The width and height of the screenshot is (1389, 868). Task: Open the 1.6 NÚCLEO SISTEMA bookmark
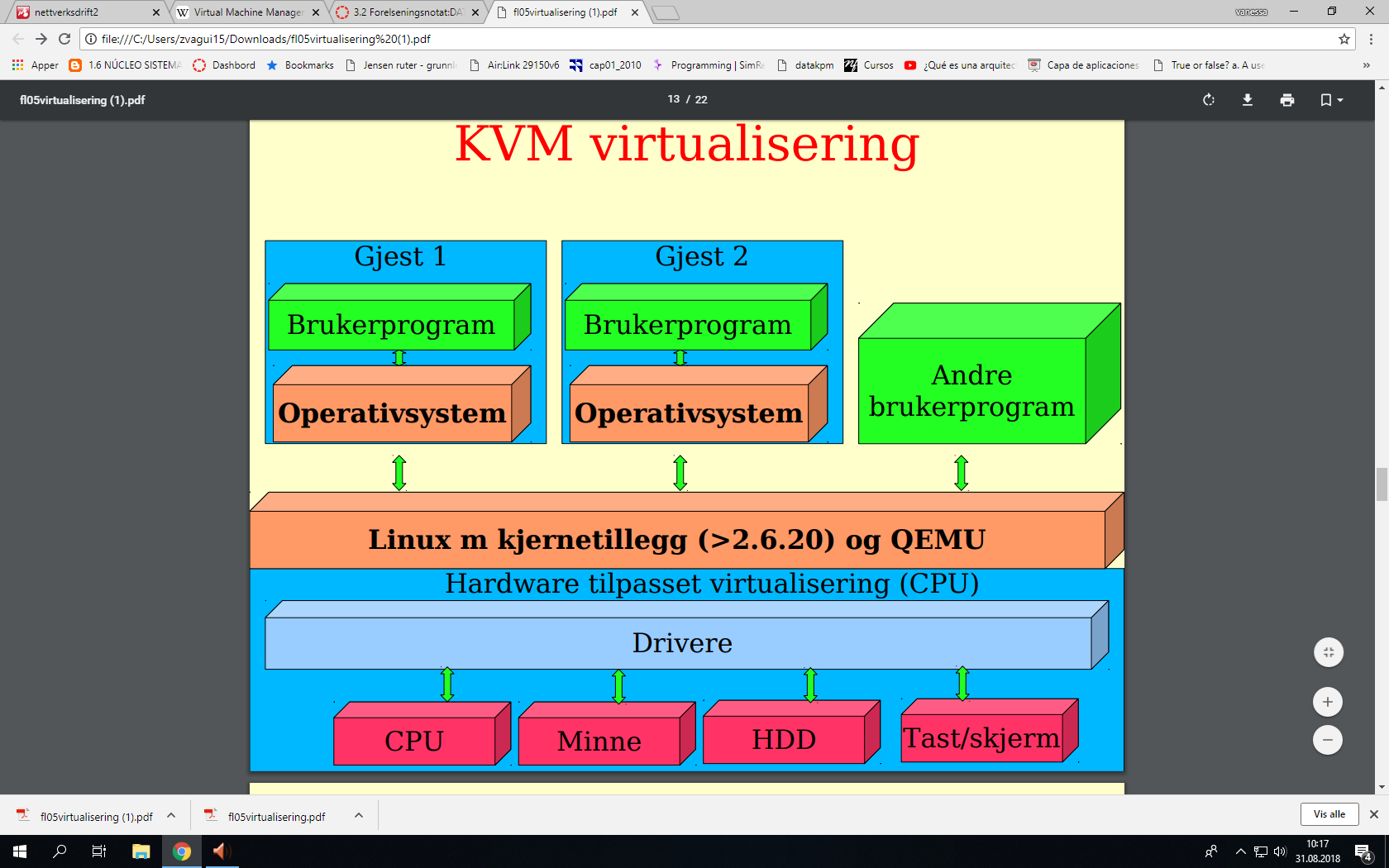(126, 65)
